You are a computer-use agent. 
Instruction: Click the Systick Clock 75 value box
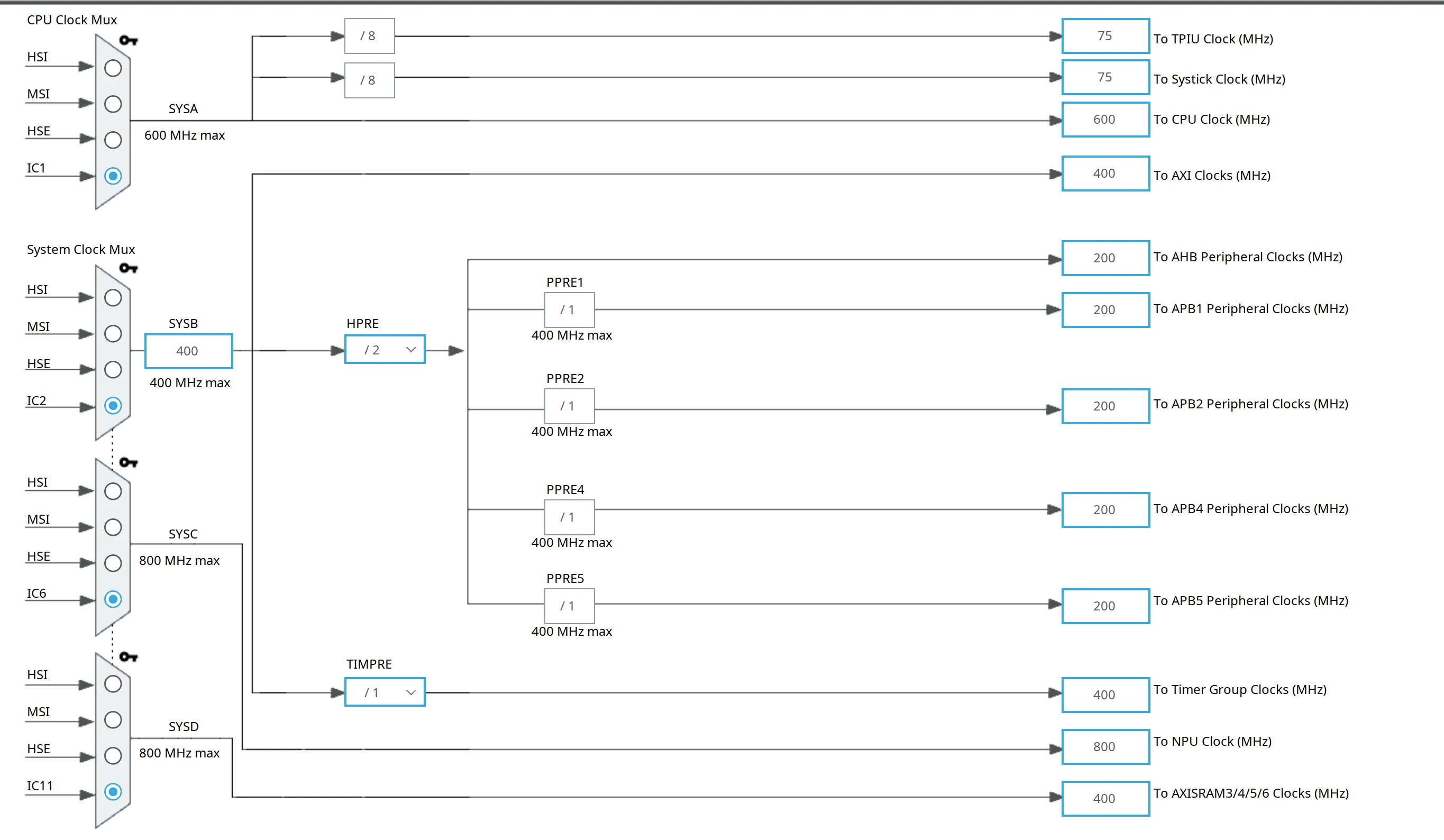(x=1105, y=77)
